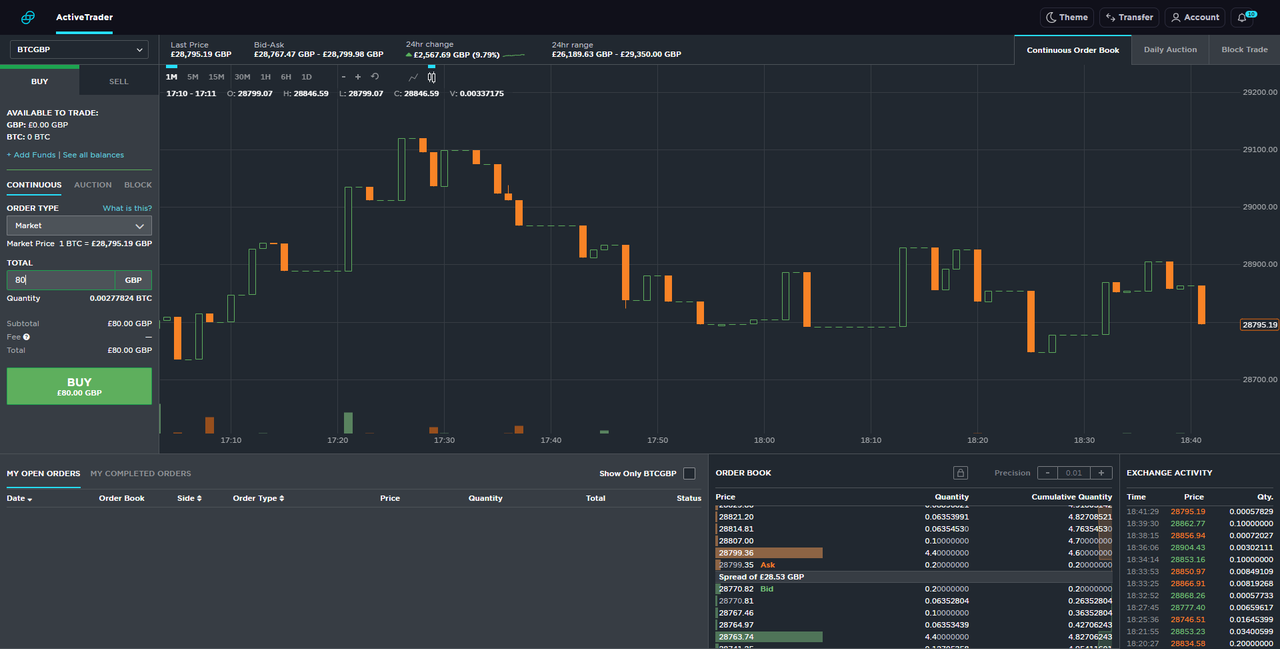Image resolution: width=1280 pixels, height=649 pixels.
Task: Zoom out the chart with minus icon
Action: [x=343, y=77]
